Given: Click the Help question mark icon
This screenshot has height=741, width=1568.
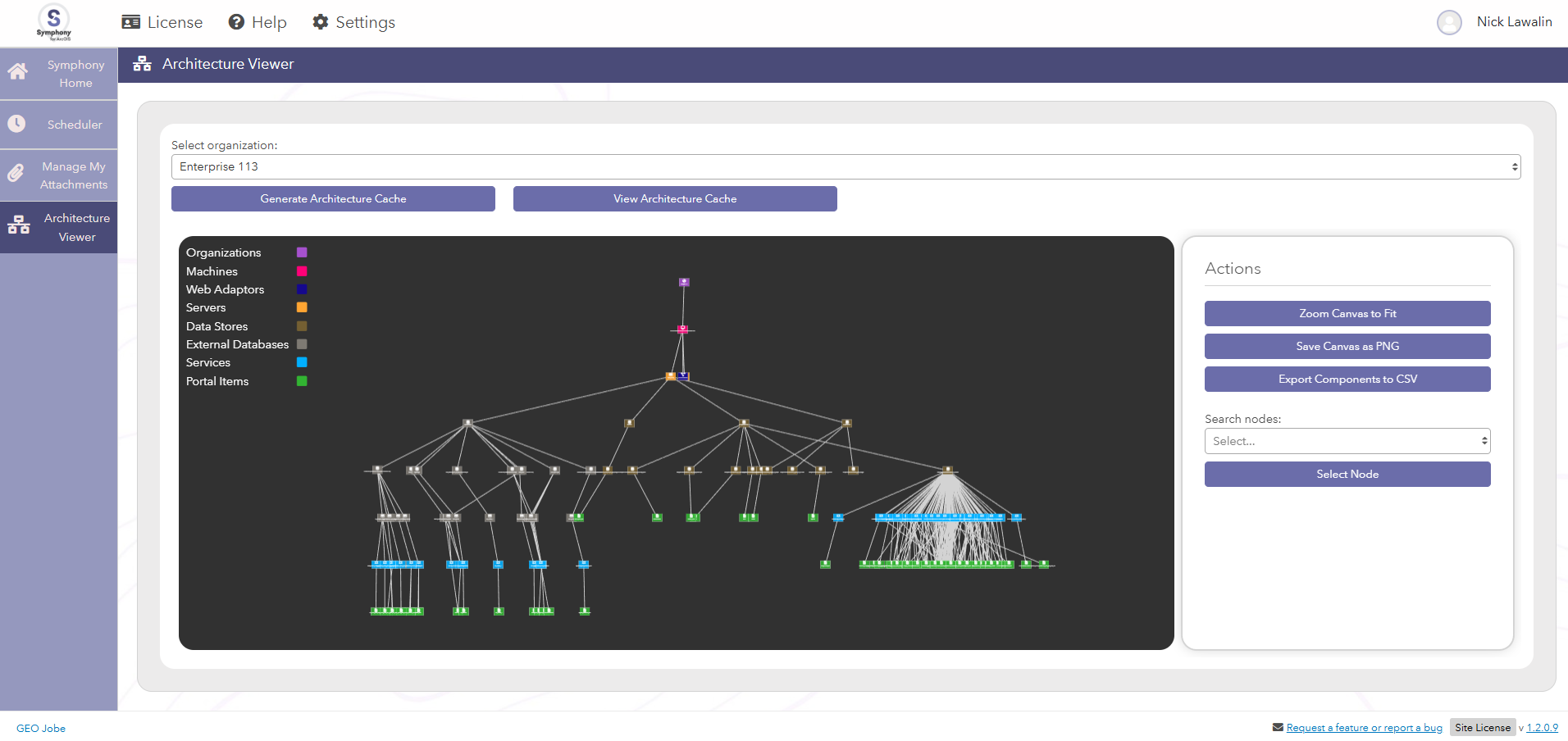Looking at the screenshot, I should 236,22.
